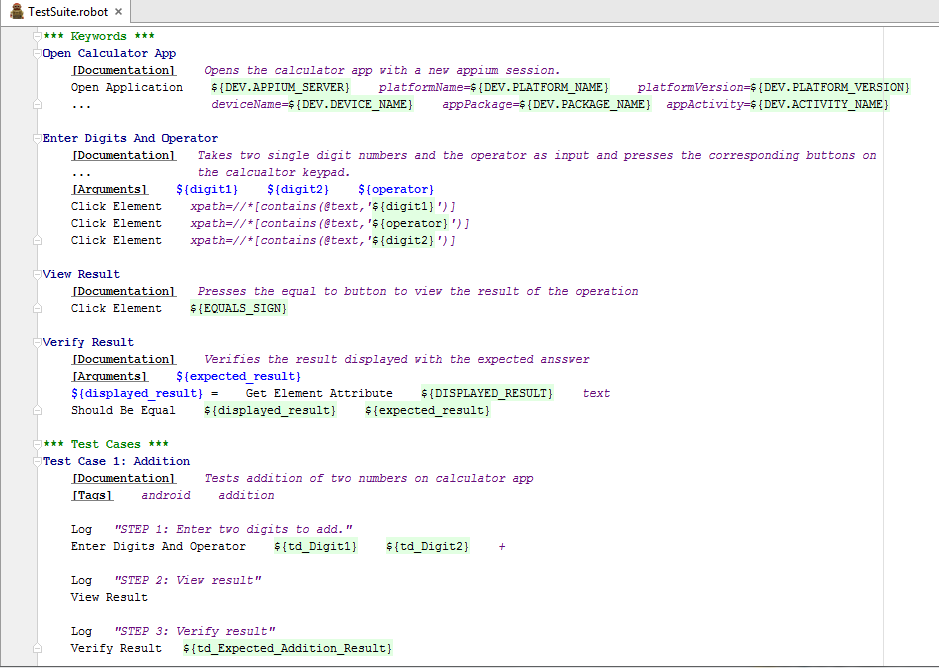
Task: Collapse the Test Cases section
Action: point(37,445)
